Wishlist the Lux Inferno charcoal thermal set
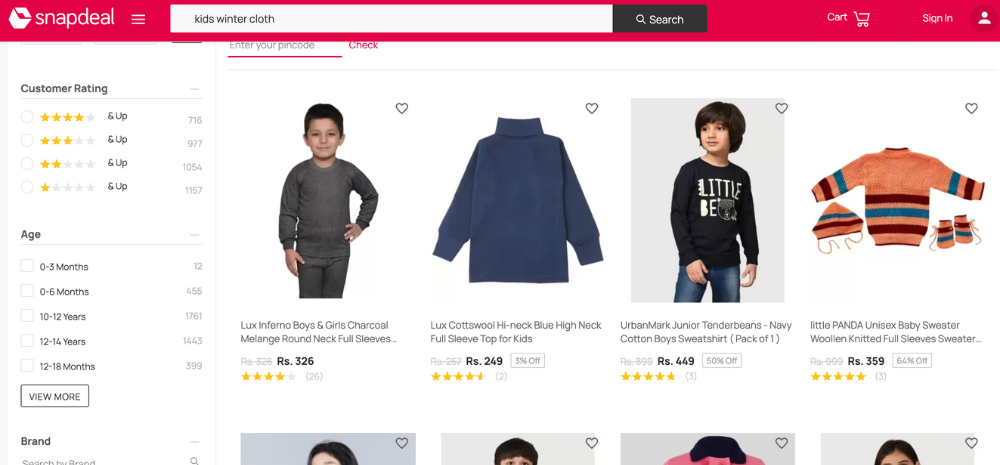The width and height of the screenshot is (1000, 465). [x=402, y=108]
